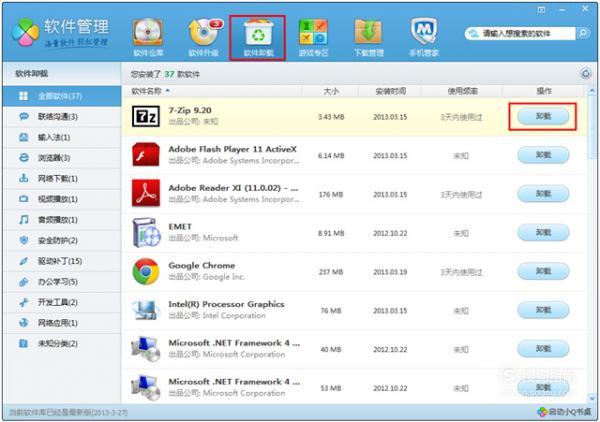Click the 2013.03.19 install date cell
This screenshot has height=422, width=600.
point(390,272)
